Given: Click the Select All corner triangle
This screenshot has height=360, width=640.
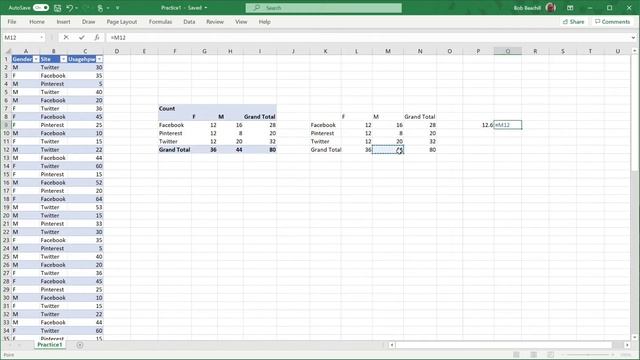Looking at the screenshot, I should [7, 51].
